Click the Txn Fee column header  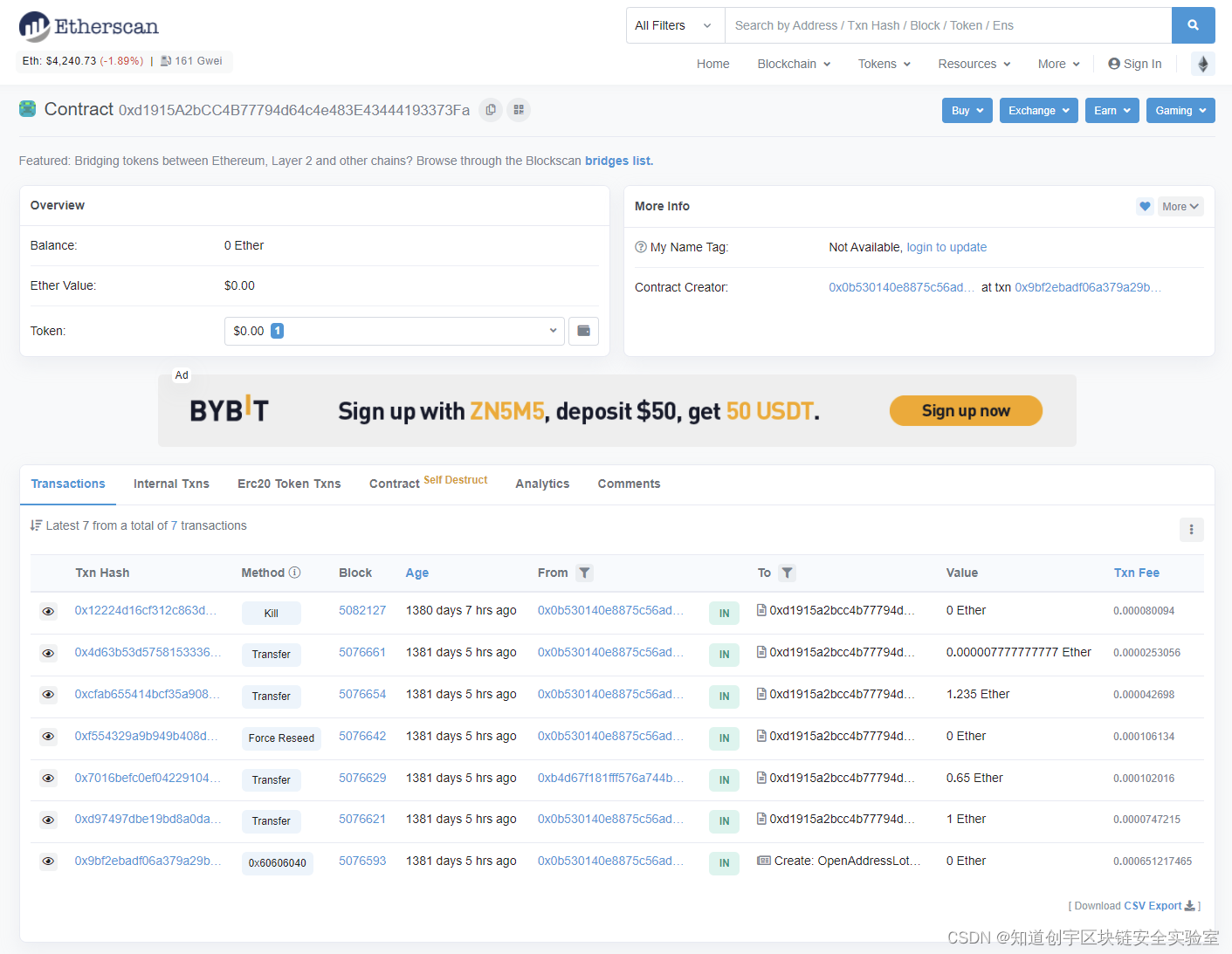1136,573
